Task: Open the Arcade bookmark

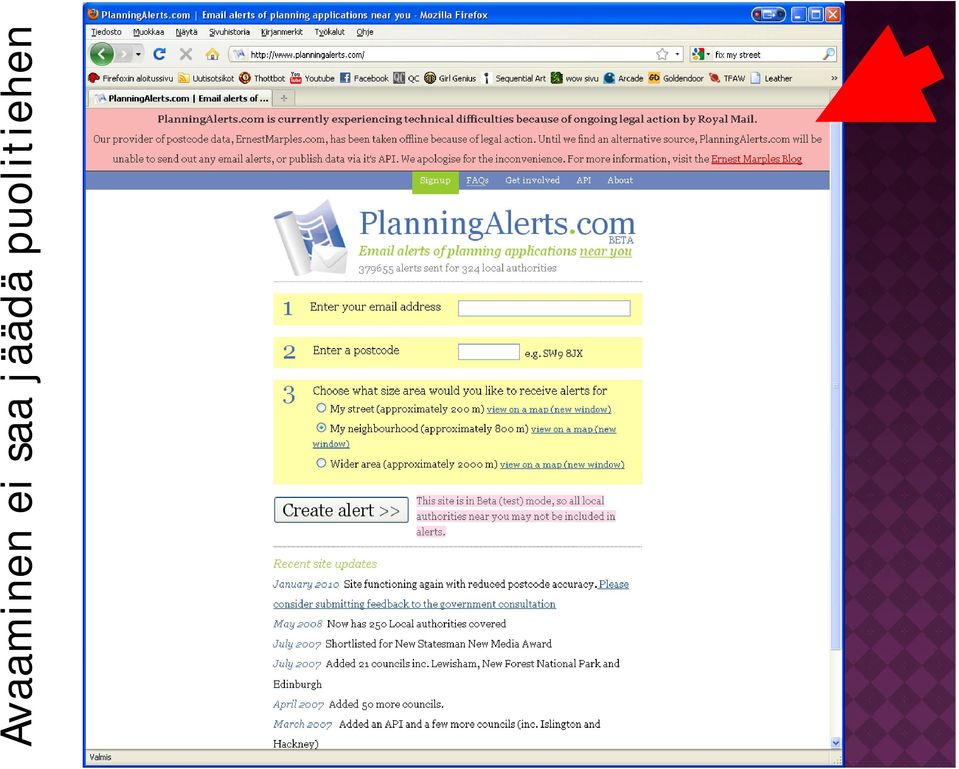Action: pos(623,78)
